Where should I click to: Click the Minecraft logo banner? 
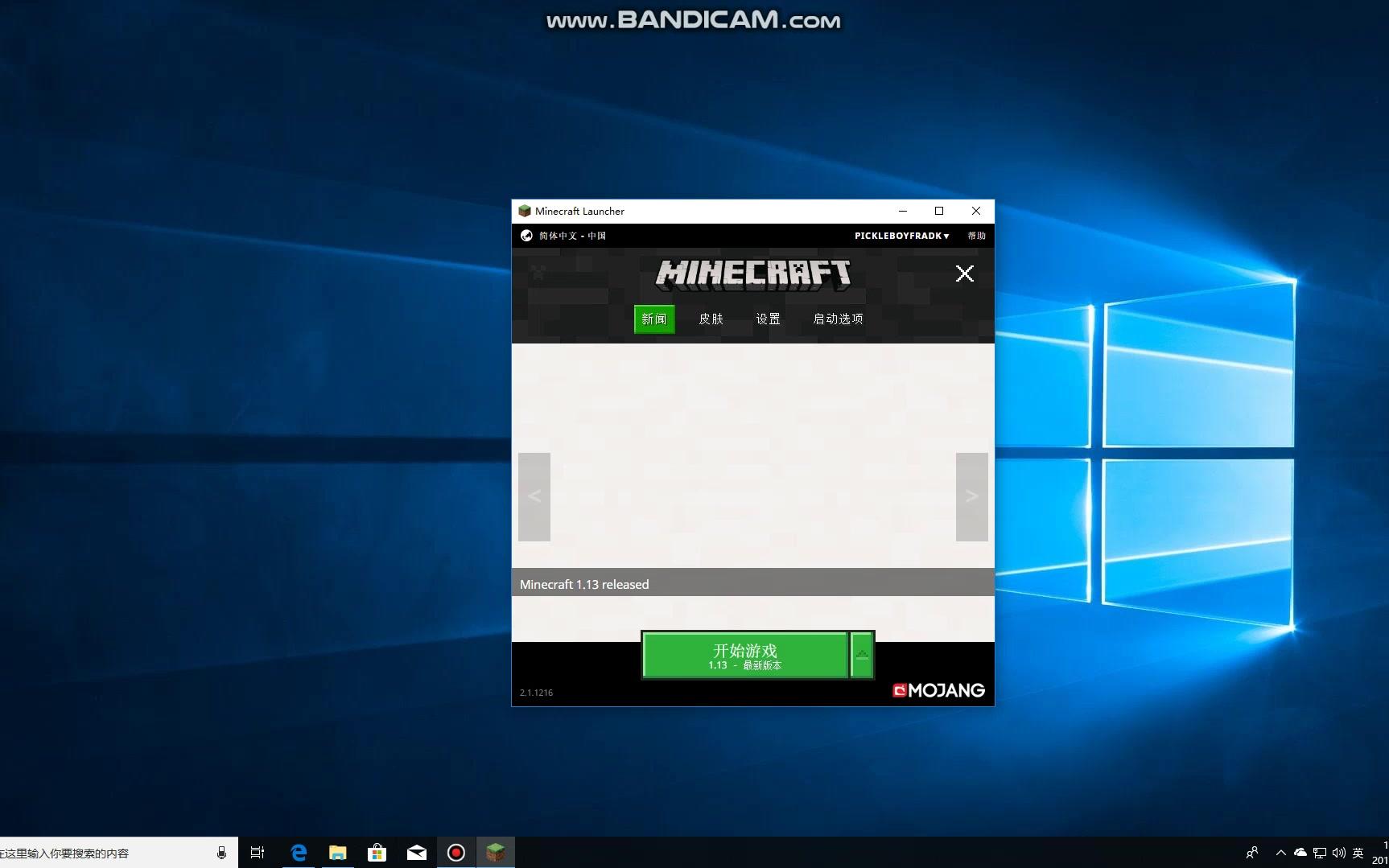pos(753,274)
